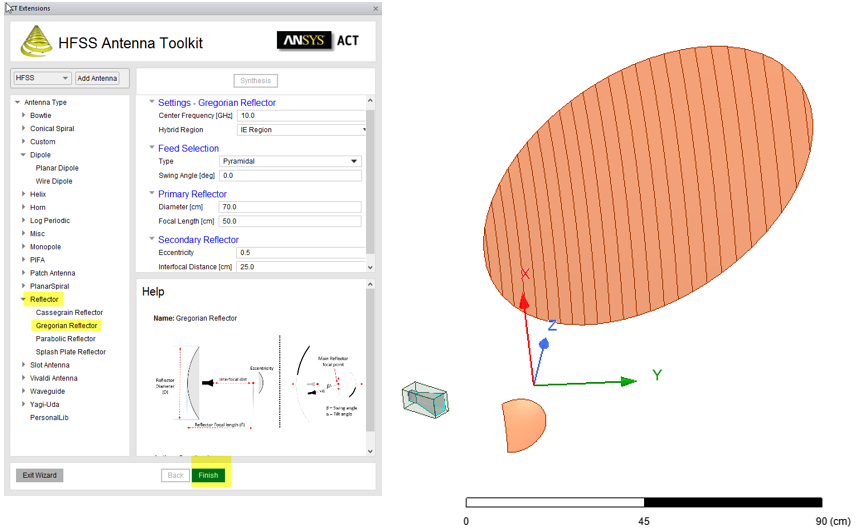Expand the Conical Spiral category

pos(24,128)
